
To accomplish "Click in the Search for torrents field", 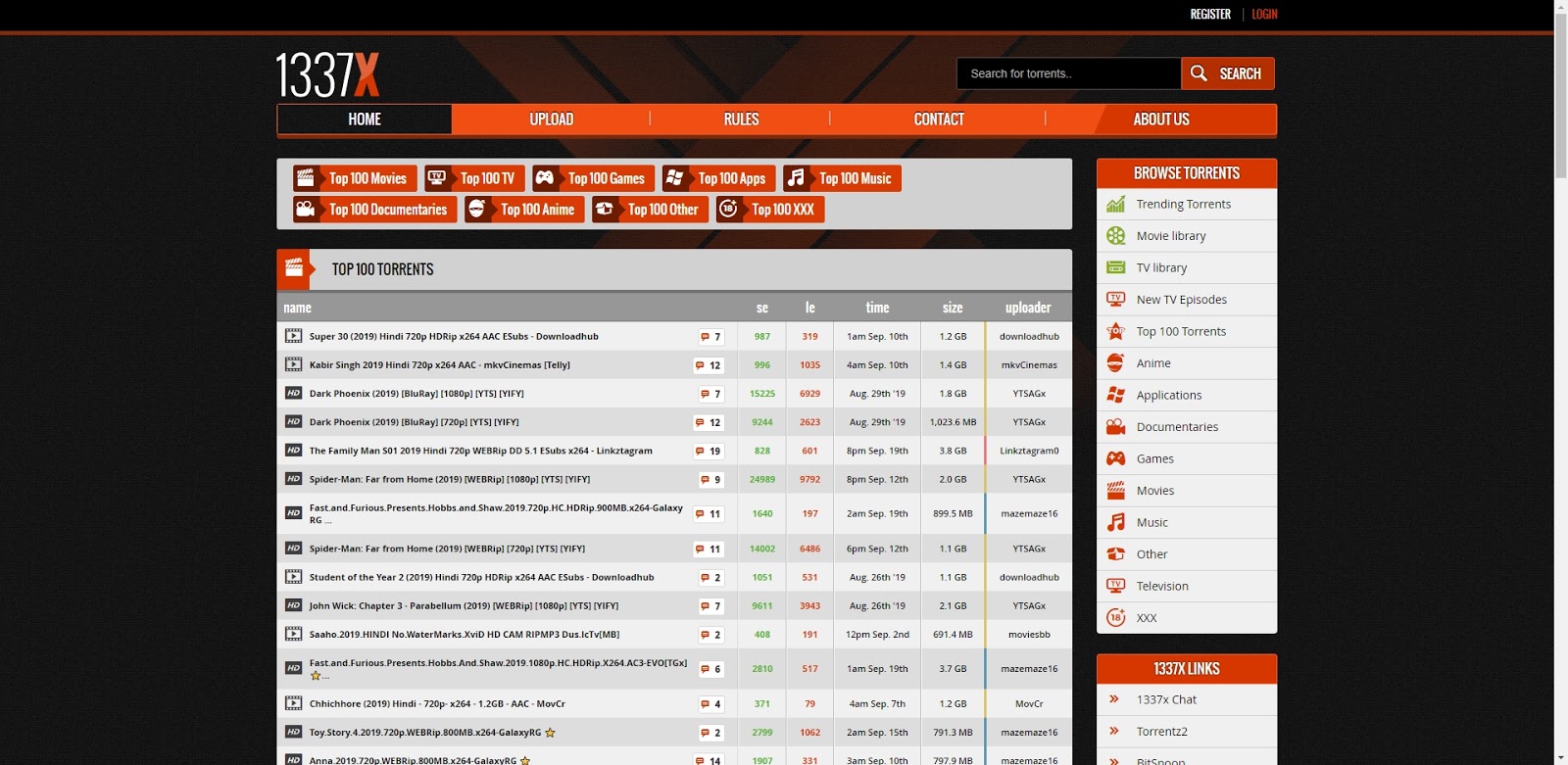I will [x=1068, y=73].
